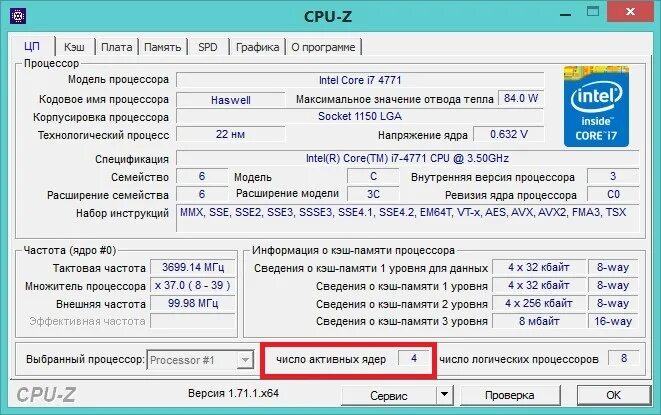
Task: Select the 4 x 256 кбайт L2 value
Action: 539,303
